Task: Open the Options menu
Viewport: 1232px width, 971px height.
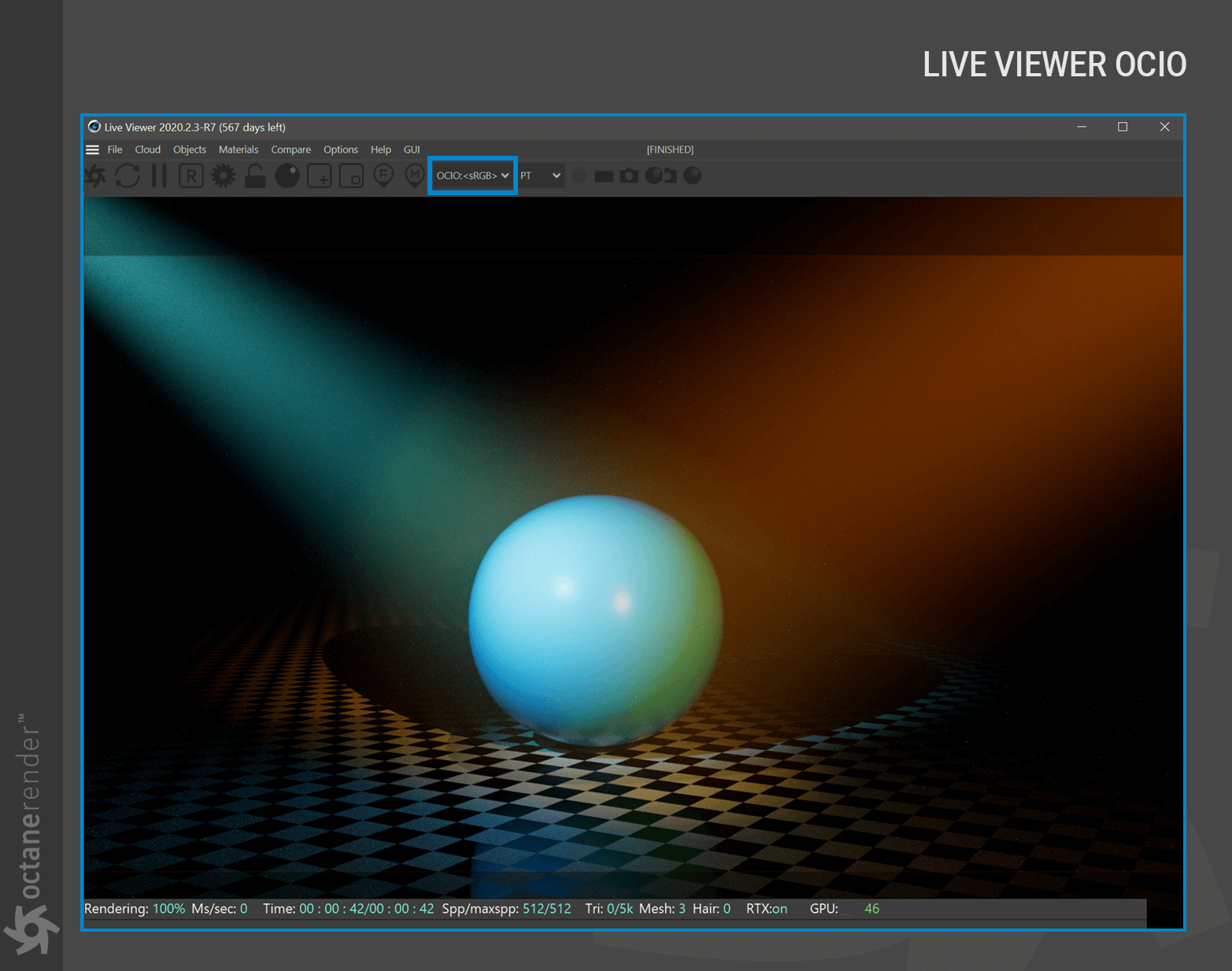Action: point(341,150)
